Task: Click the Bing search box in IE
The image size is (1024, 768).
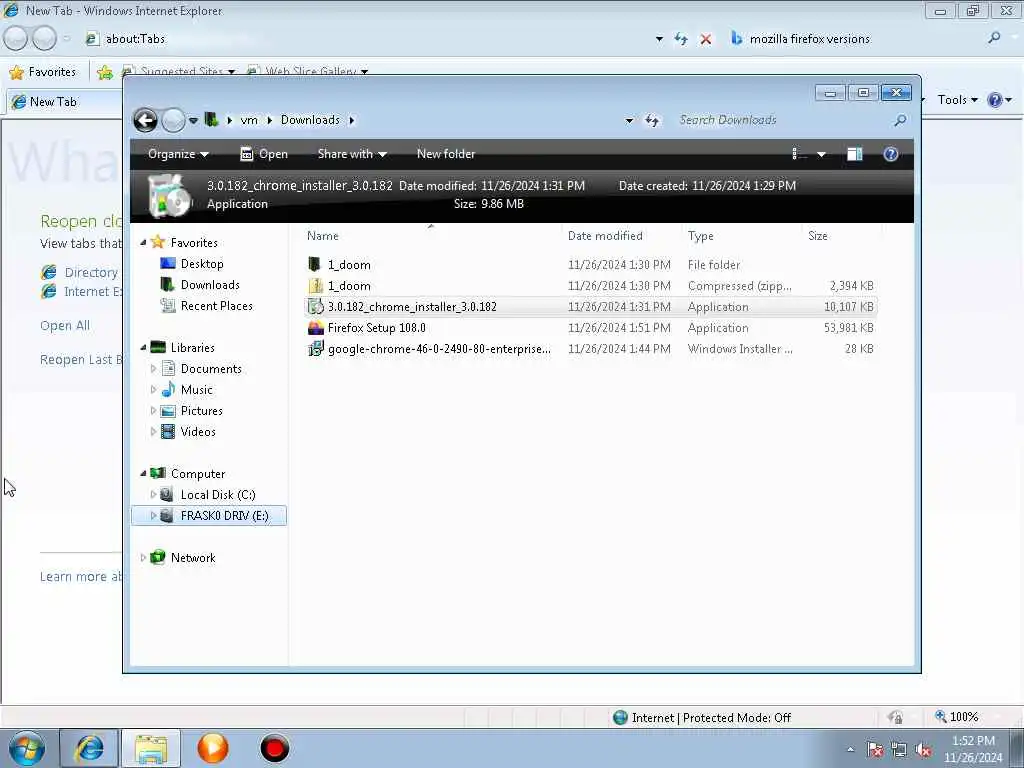Action: pos(856,39)
